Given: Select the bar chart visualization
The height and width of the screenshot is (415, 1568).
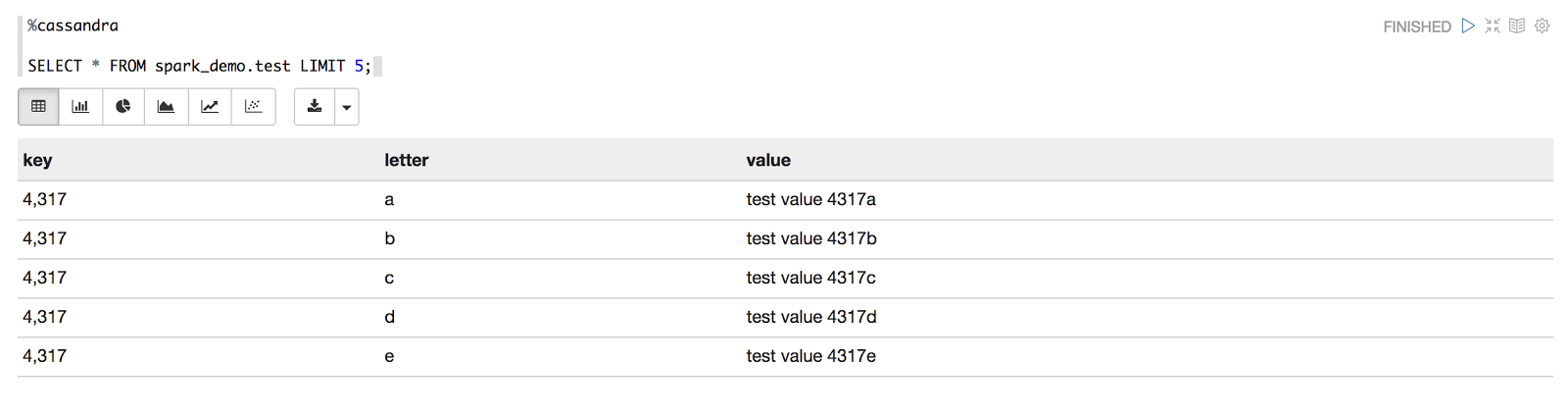Looking at the screenshot, I should pos(80,107).
